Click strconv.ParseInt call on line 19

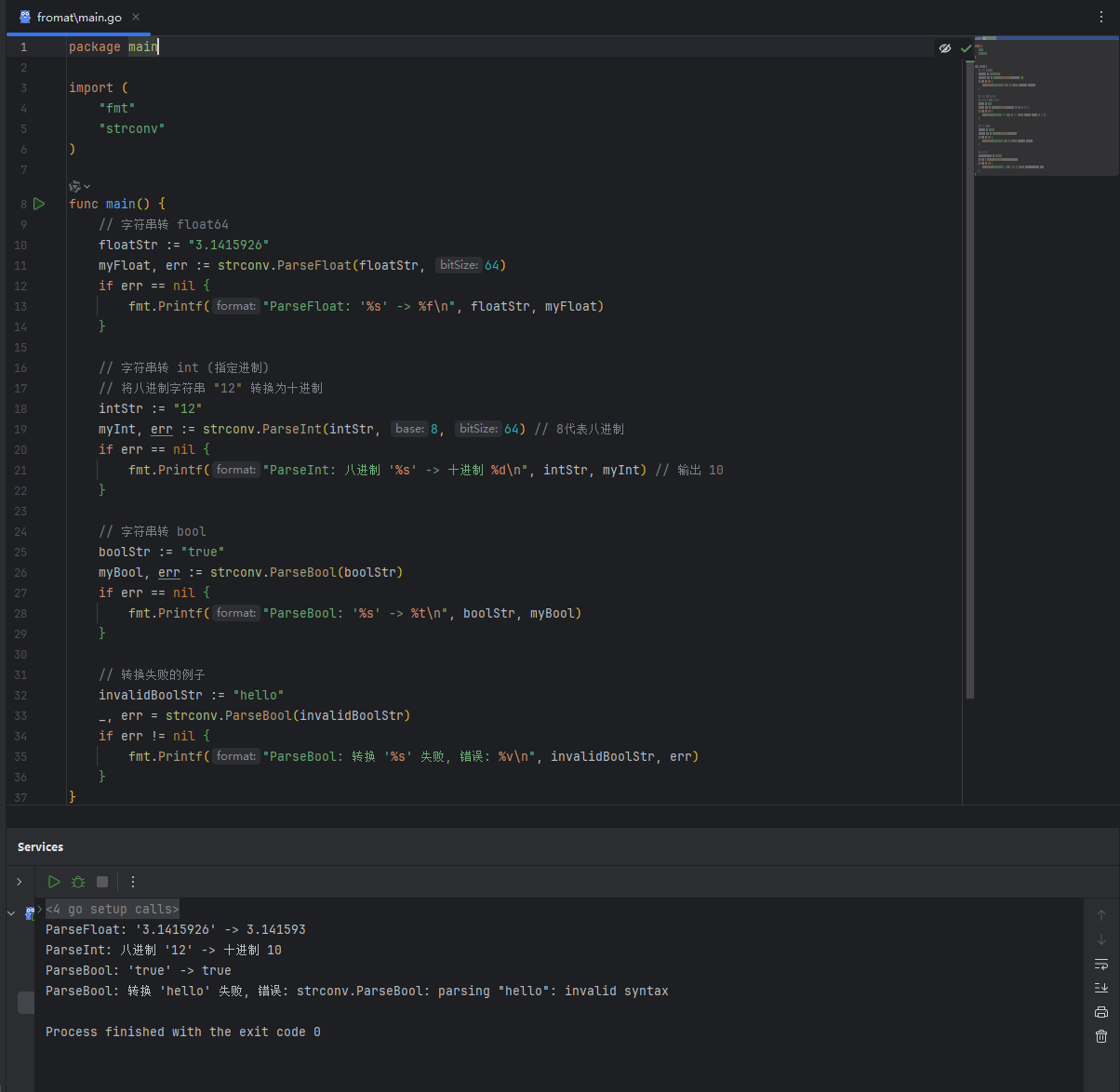[261, 429]
